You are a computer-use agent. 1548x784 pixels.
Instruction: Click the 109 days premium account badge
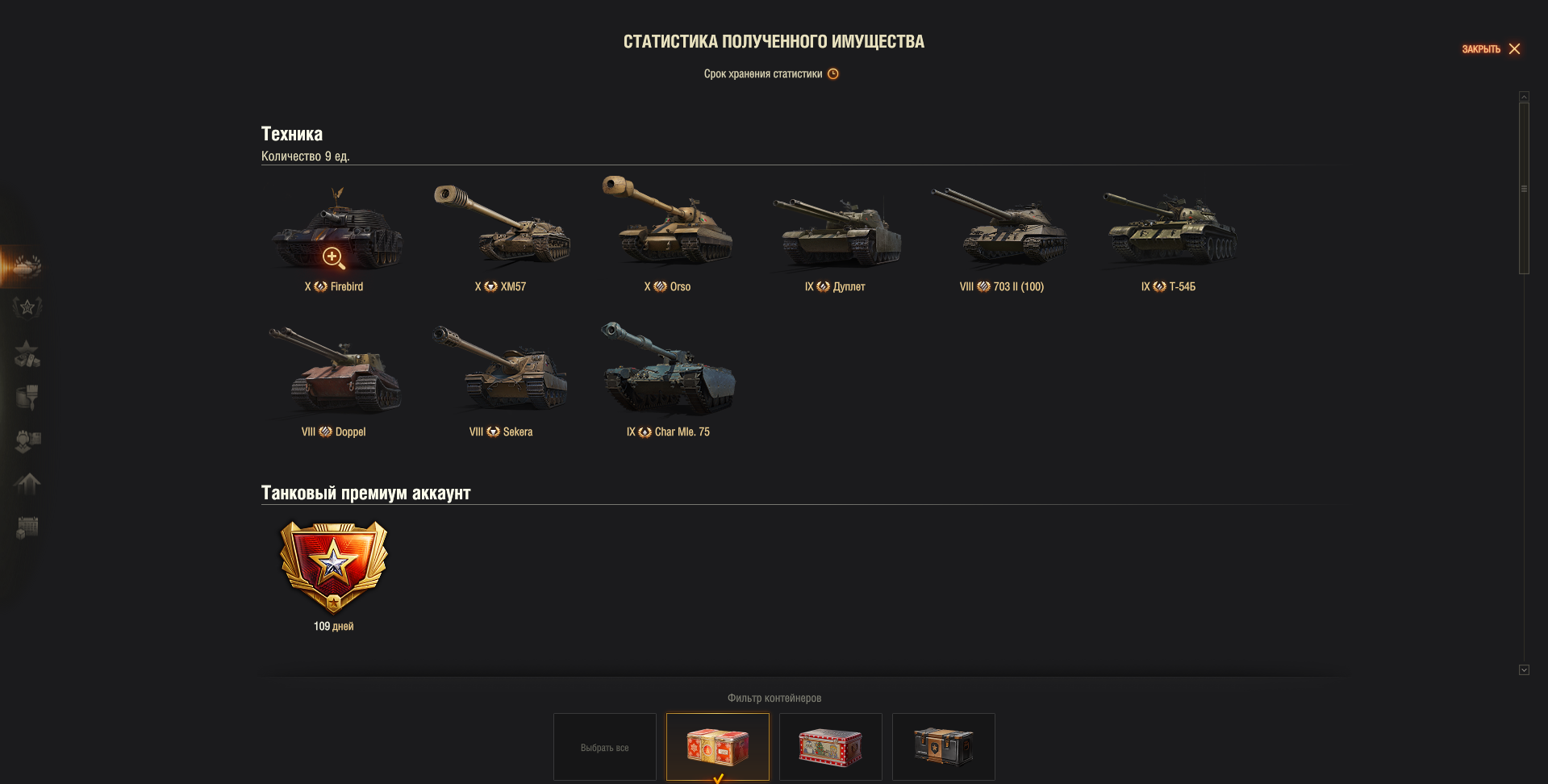[334, 567]
